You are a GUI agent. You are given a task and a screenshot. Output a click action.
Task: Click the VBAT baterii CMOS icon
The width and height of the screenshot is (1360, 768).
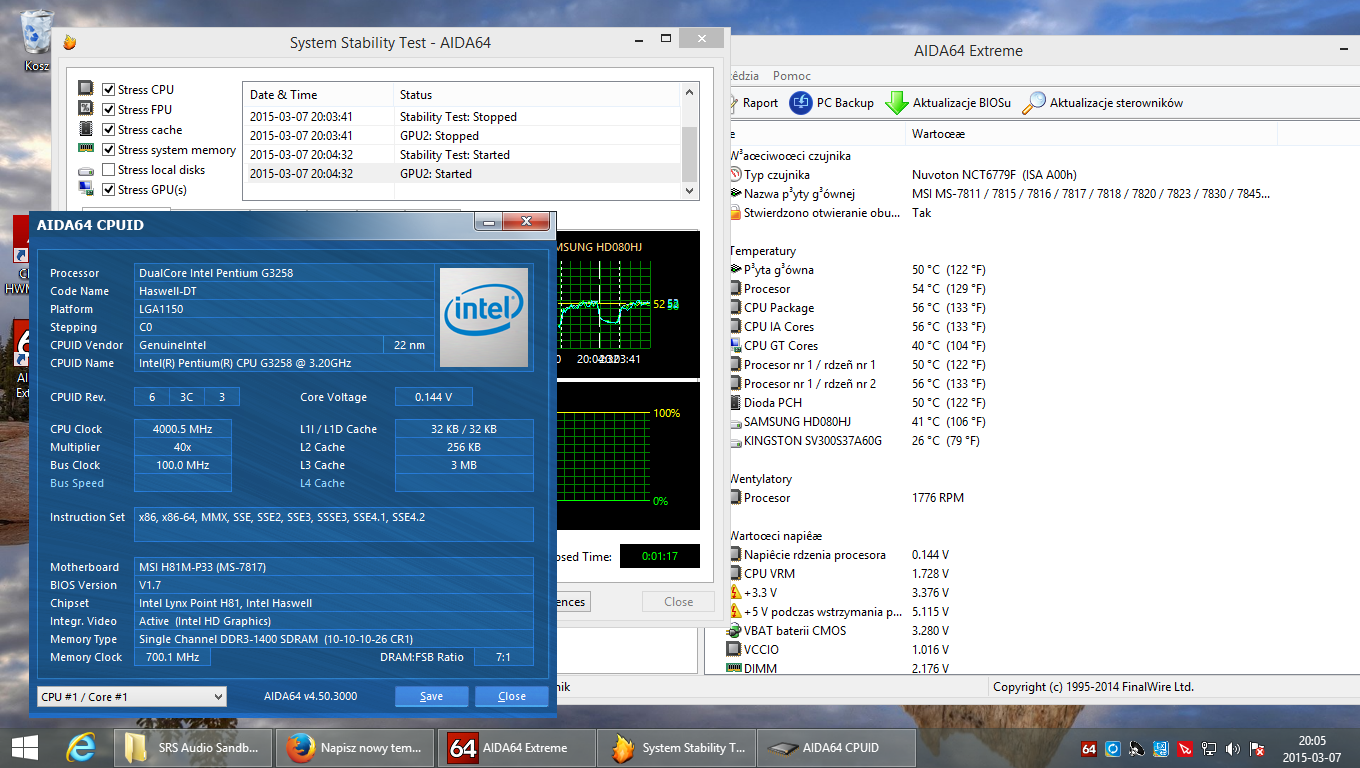point(735,631)
